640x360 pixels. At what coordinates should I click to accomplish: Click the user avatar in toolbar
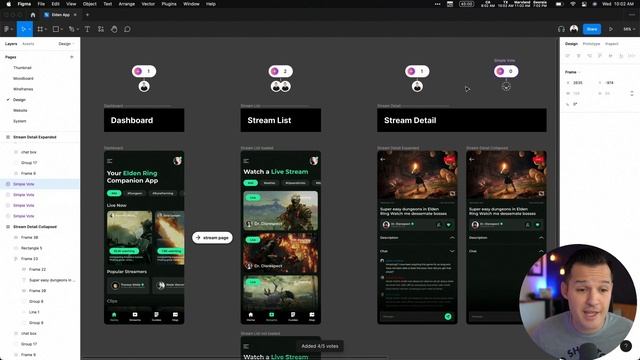pyautogui.click(x=574, y=29)
